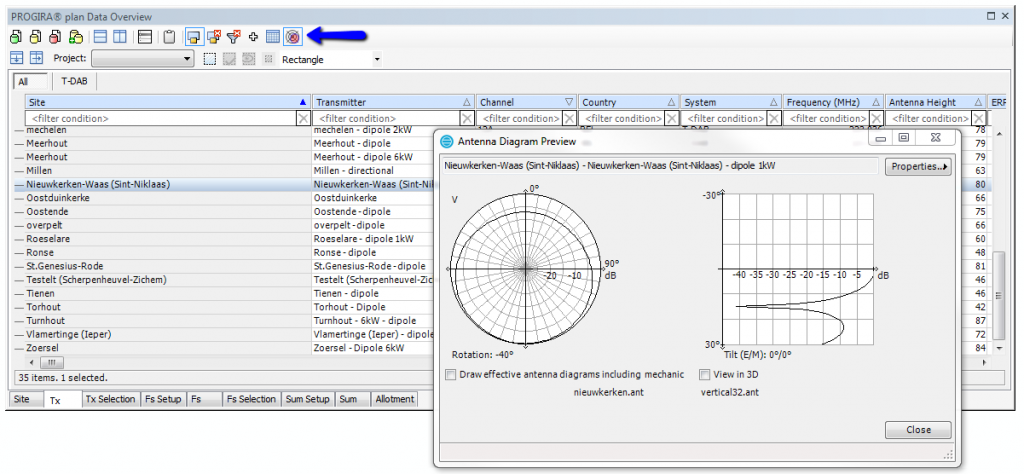1024x474 pixels.
Task: Clear the Country filter condition
Action: point(671,118)
